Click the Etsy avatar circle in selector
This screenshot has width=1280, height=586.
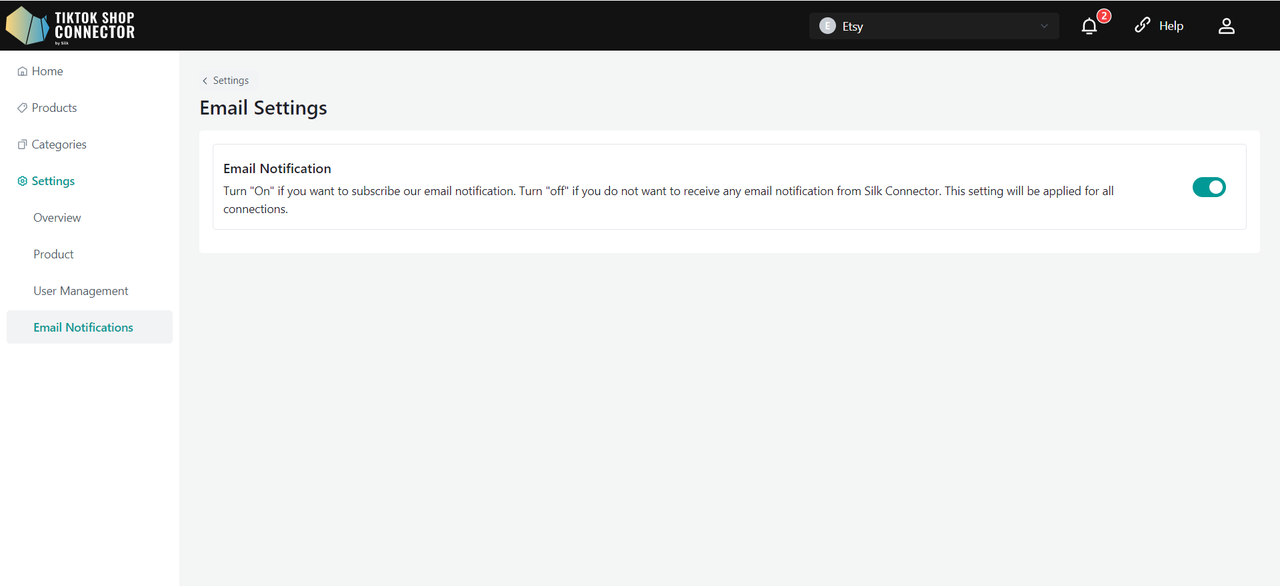point(827,26)
